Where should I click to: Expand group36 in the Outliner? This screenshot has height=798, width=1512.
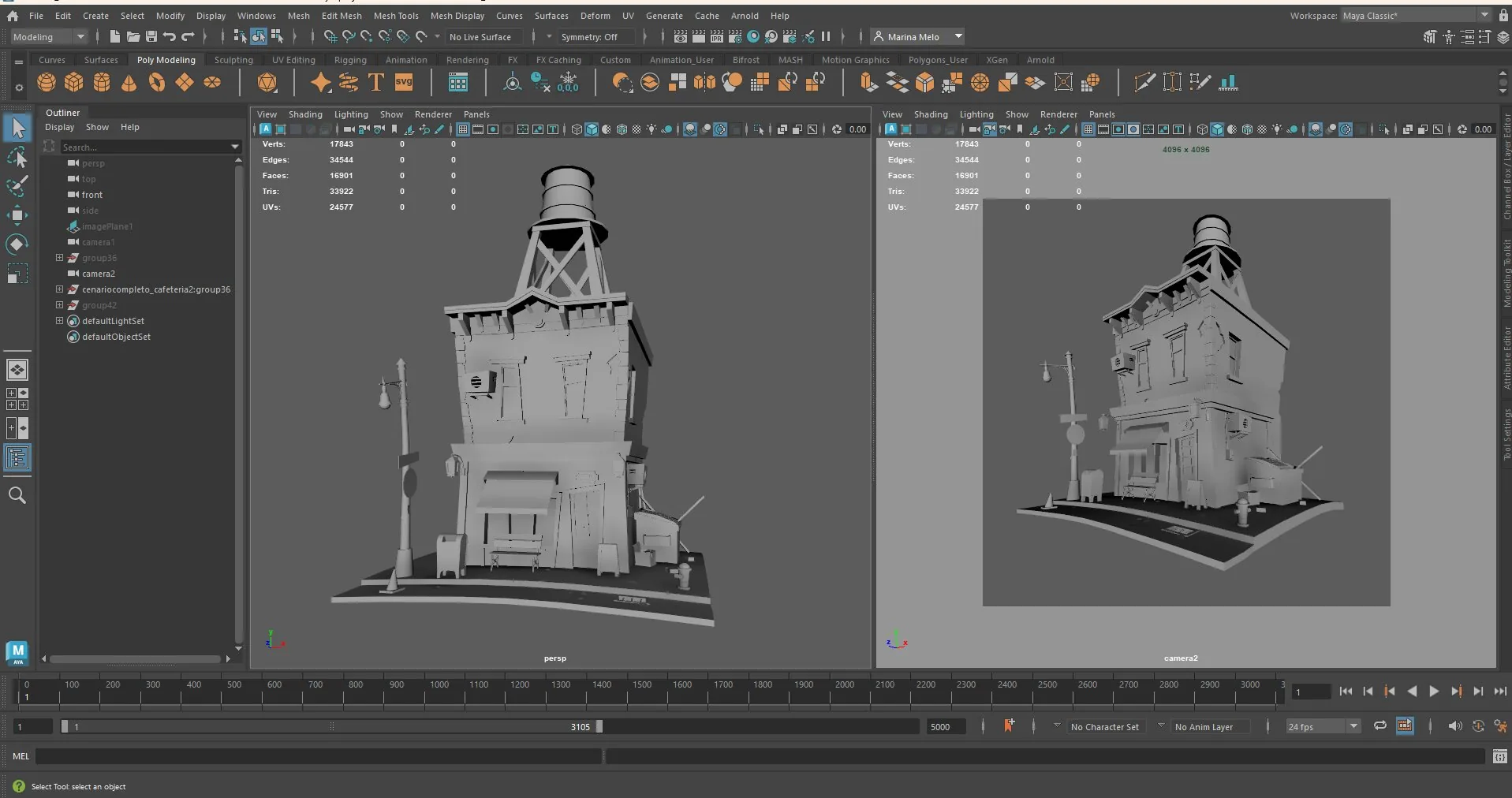pyautogui.click(x=59, y=258)
